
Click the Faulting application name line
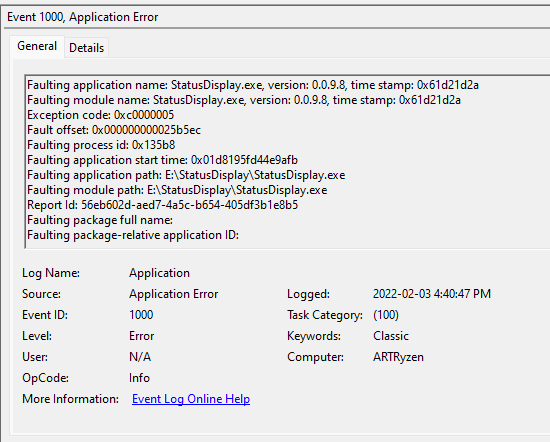click(x=253, y=85)
